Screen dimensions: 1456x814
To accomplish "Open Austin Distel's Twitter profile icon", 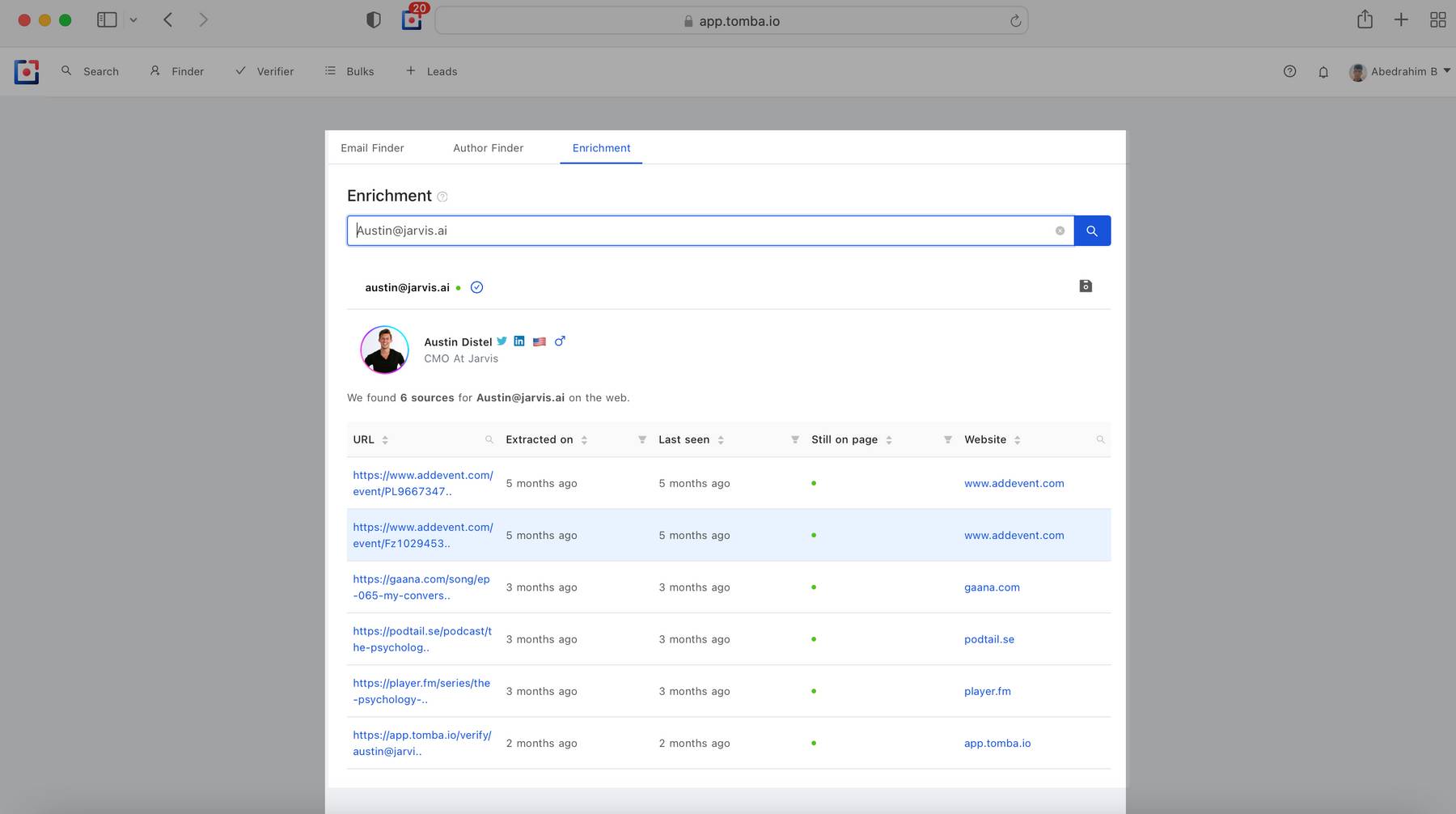I will tap(502, 341).
